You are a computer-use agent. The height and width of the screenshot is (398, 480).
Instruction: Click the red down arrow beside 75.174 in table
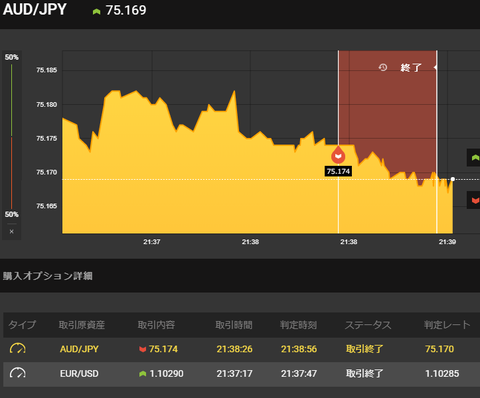(x=143, y=349)
